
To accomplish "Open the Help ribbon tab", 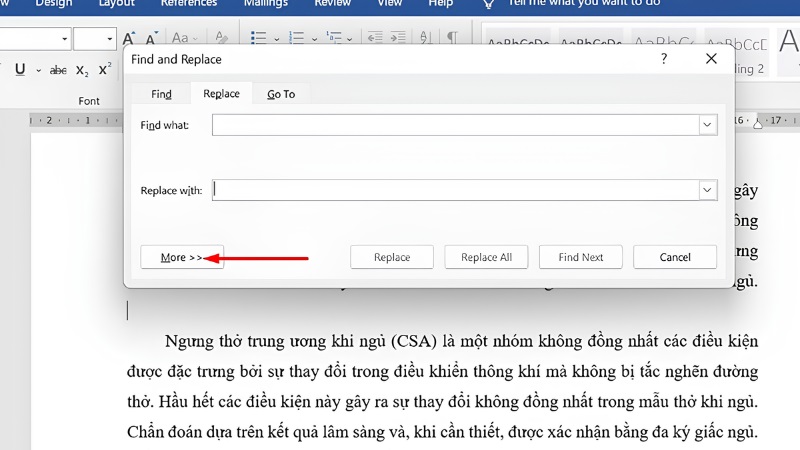I will pos(441,3).
